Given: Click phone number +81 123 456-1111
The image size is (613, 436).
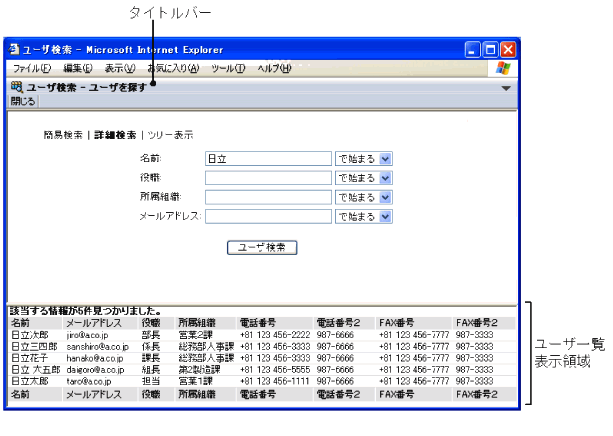Looking at the screenshot, I should (x=275, y=381).
